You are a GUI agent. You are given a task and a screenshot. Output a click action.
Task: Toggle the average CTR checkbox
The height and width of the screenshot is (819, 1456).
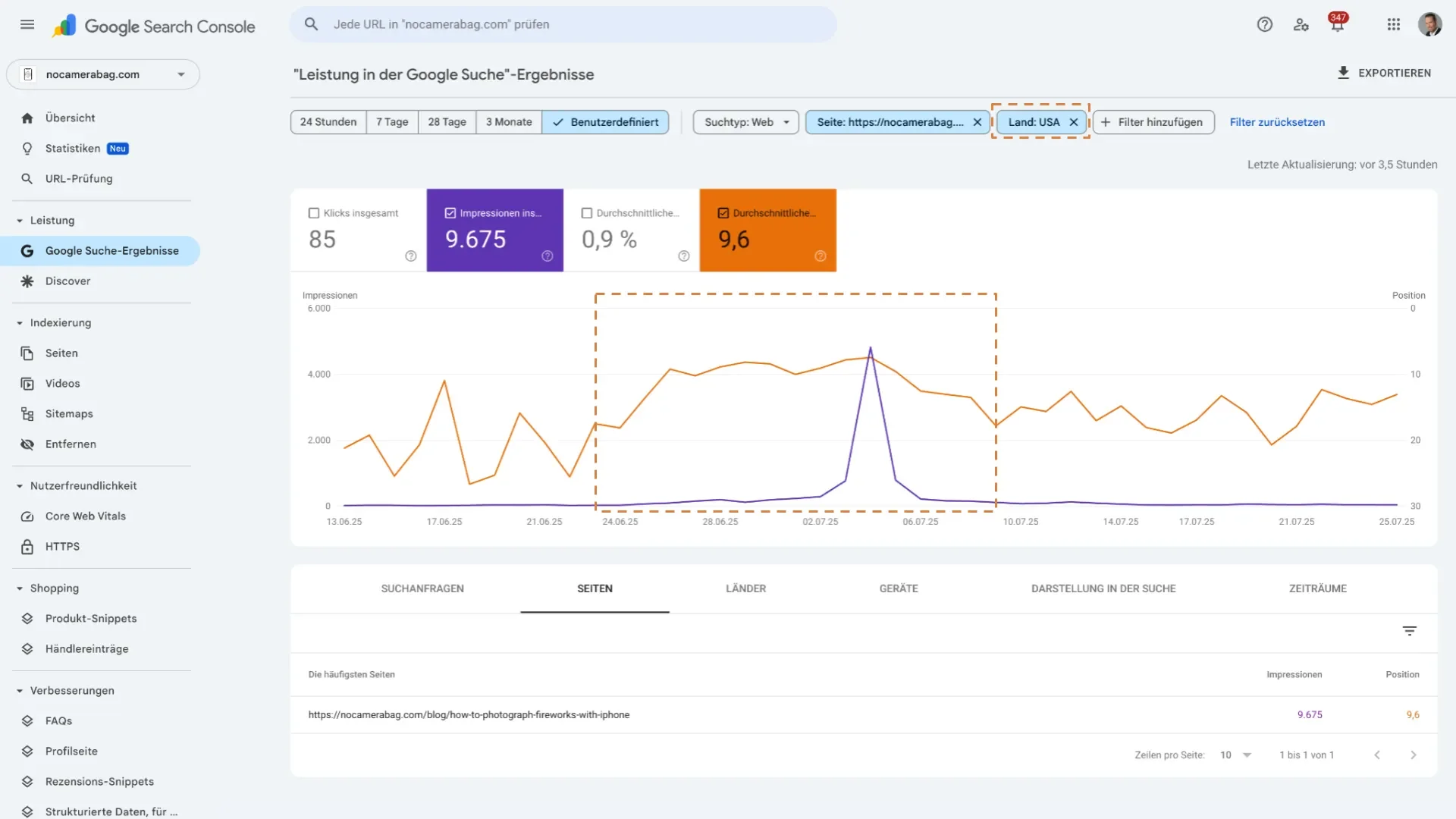click(x=587, y=213)
